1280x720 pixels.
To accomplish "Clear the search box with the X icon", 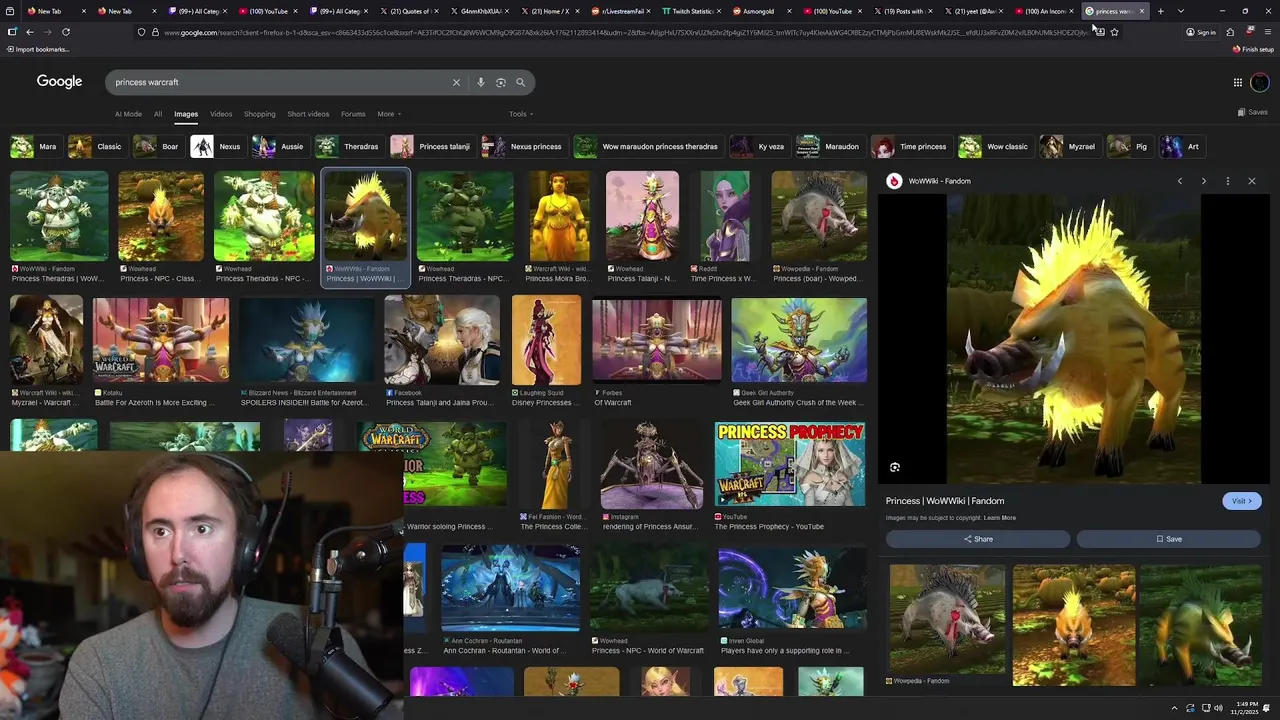I will pyautogui.click(x=456, y=82).
